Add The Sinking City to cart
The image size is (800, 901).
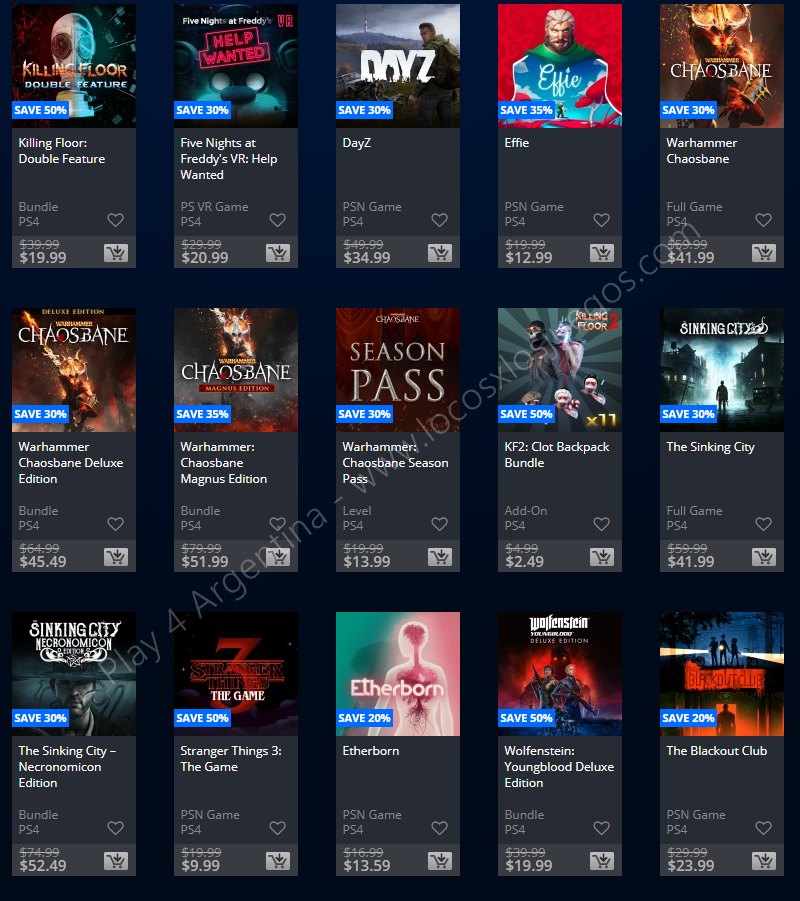tap(764, 557)
